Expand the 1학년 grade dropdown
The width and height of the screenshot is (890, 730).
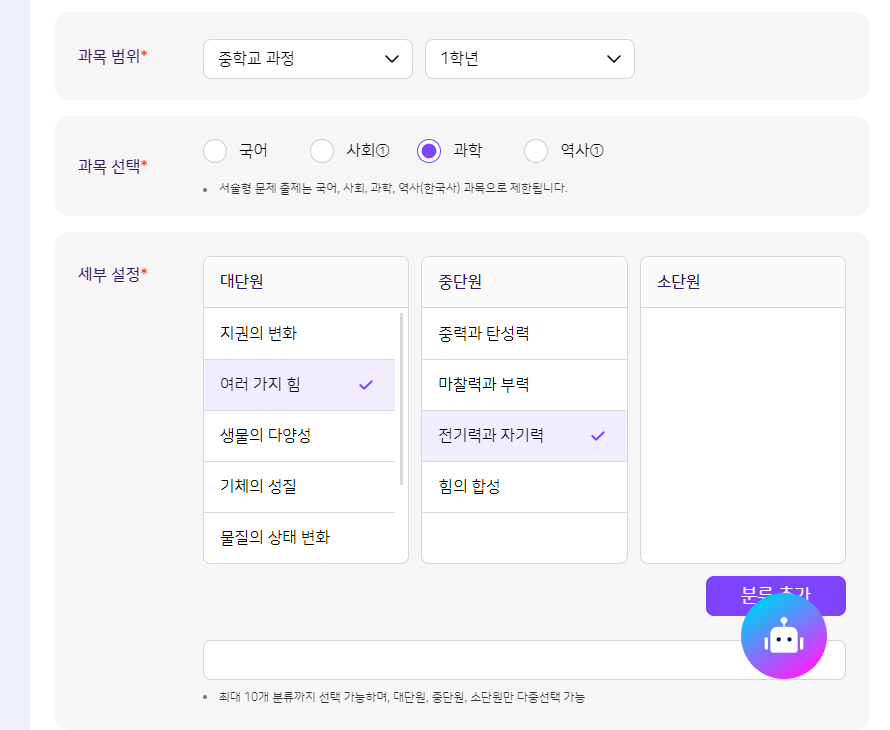tap(530, 59)
